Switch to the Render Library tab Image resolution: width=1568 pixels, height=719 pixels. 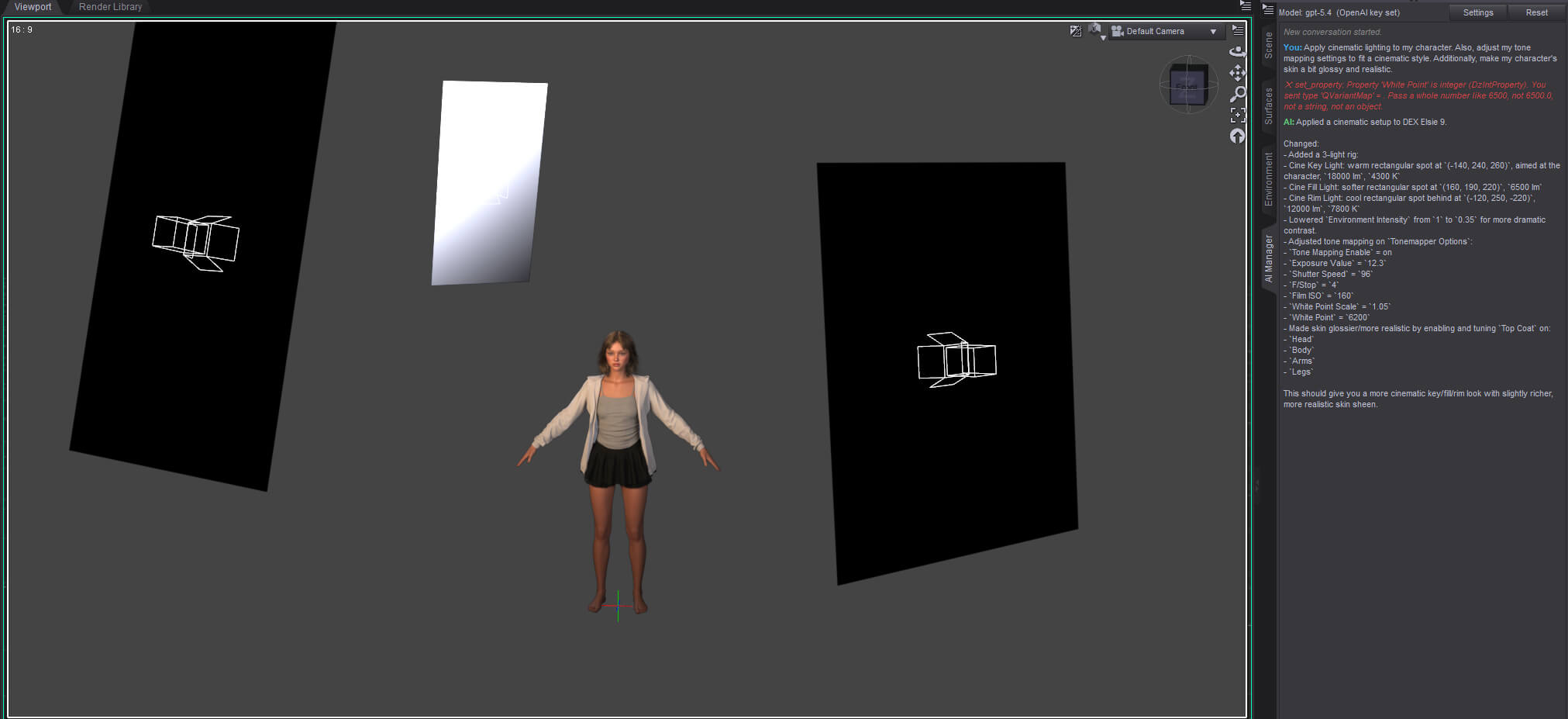click(110, 7)
